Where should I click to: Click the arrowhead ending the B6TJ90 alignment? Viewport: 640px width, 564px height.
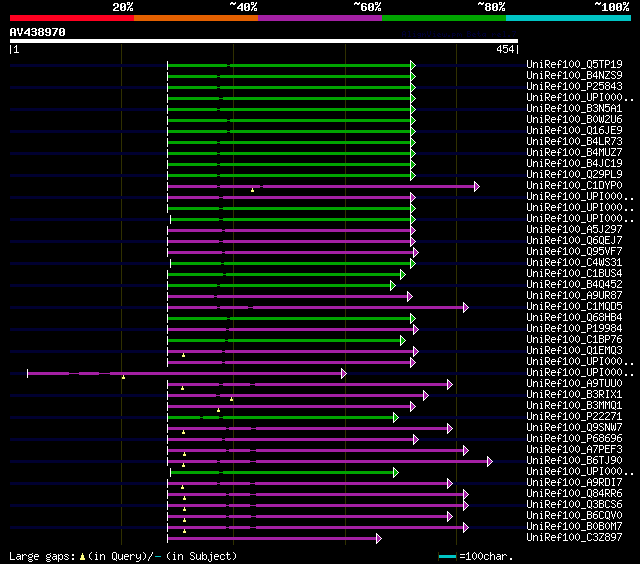(490, 462)
